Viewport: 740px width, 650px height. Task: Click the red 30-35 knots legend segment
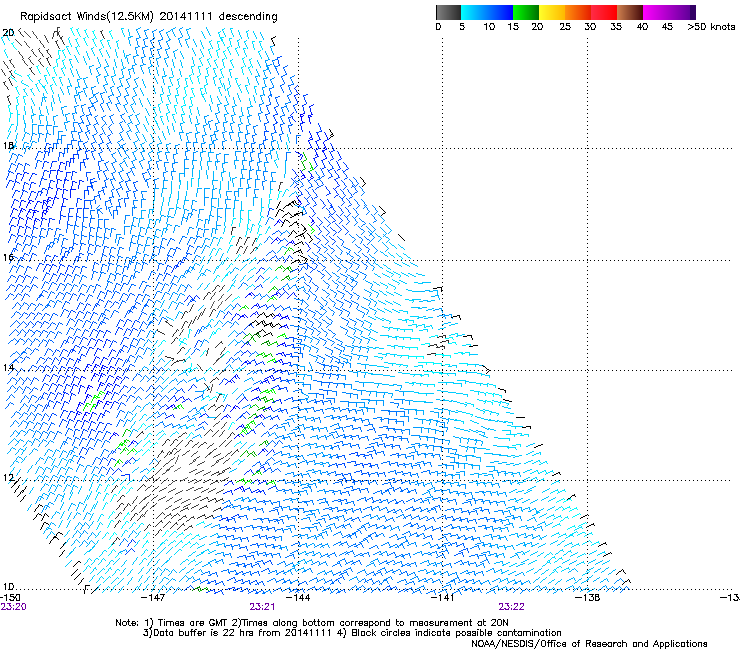pyautogui.click(x=604, y=12)
